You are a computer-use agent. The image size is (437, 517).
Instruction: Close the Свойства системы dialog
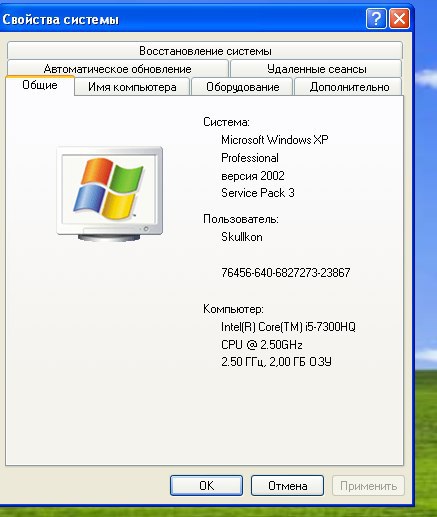pyautogui.click(x=399, y=19)
